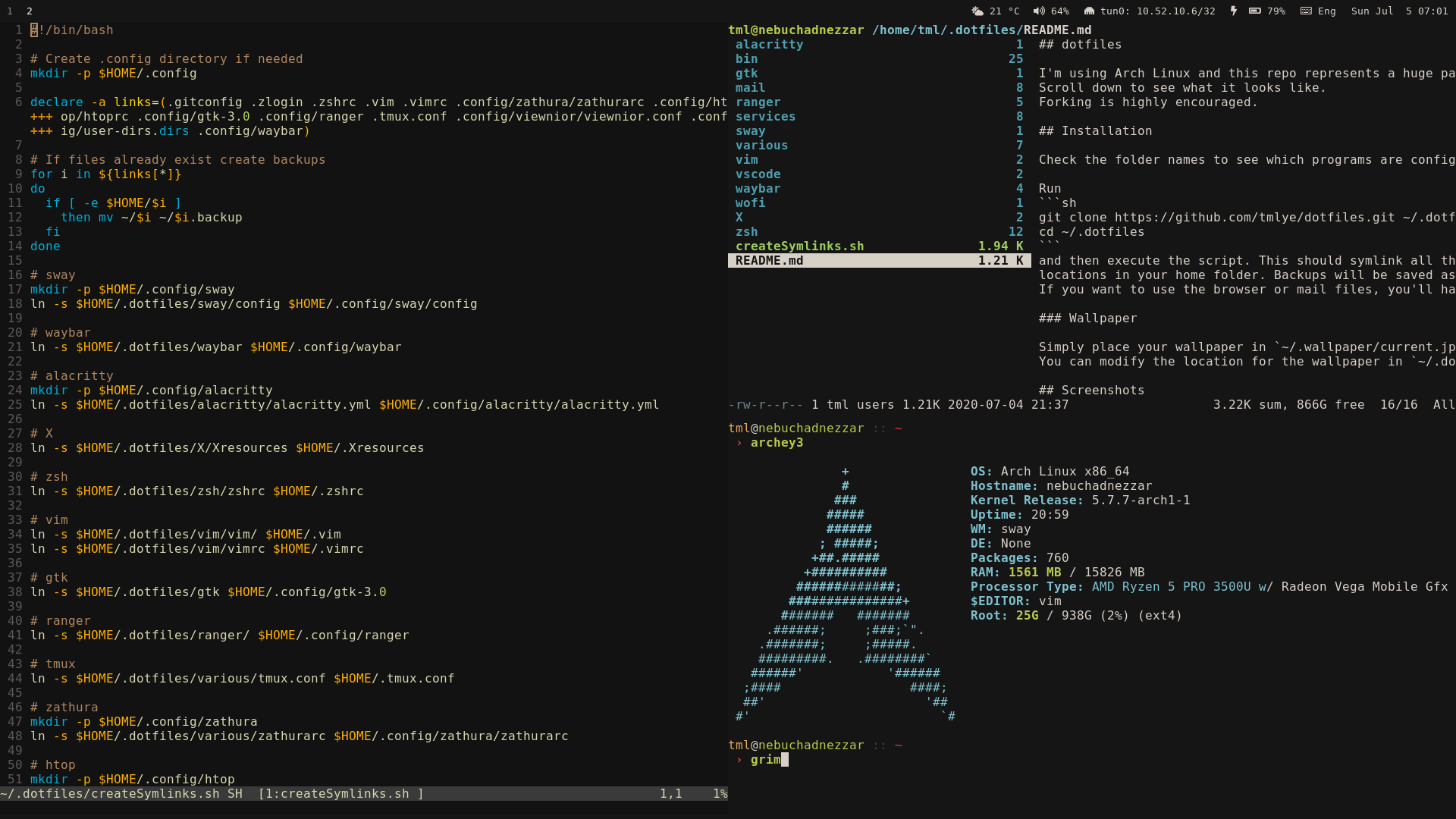This screenshot has width=1456, height=819.
Task: Switch to workspace 1
Action: pos(10,11)
